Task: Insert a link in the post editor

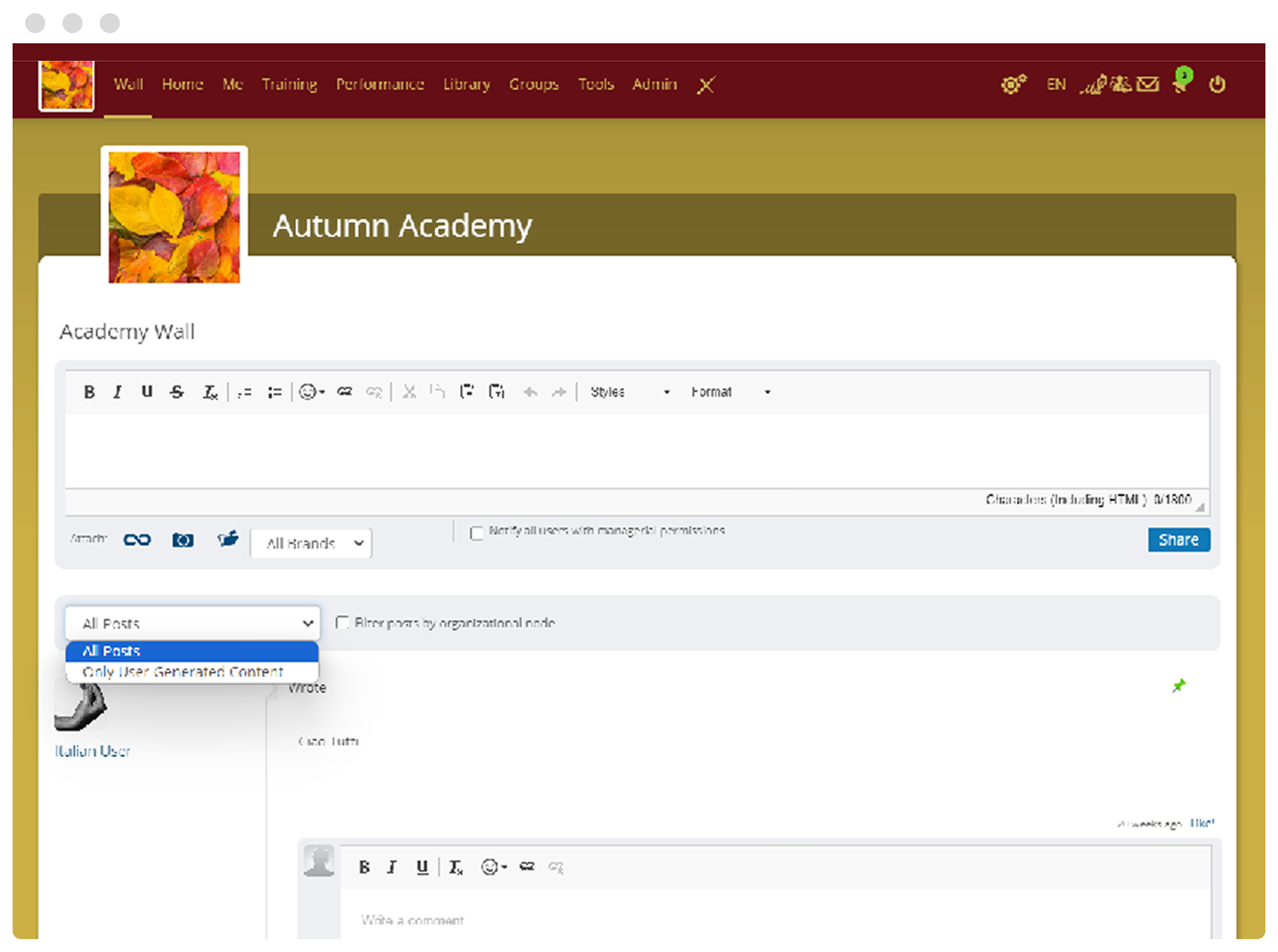Action: click(x=344, y=392)
